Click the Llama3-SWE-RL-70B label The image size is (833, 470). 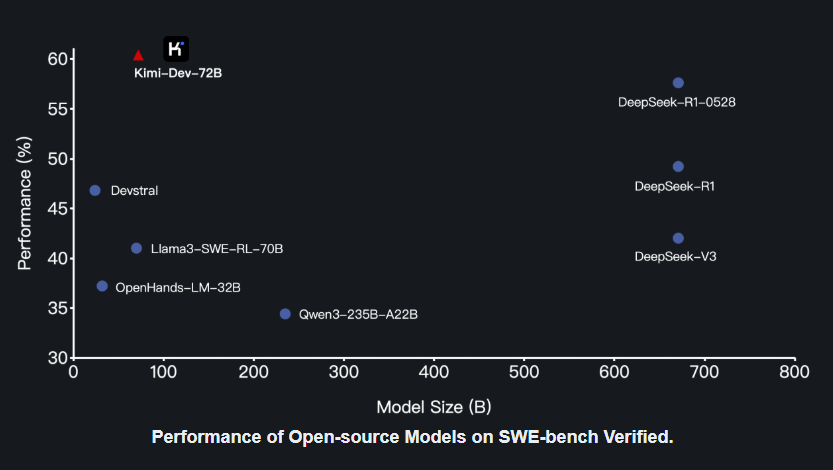217,248
